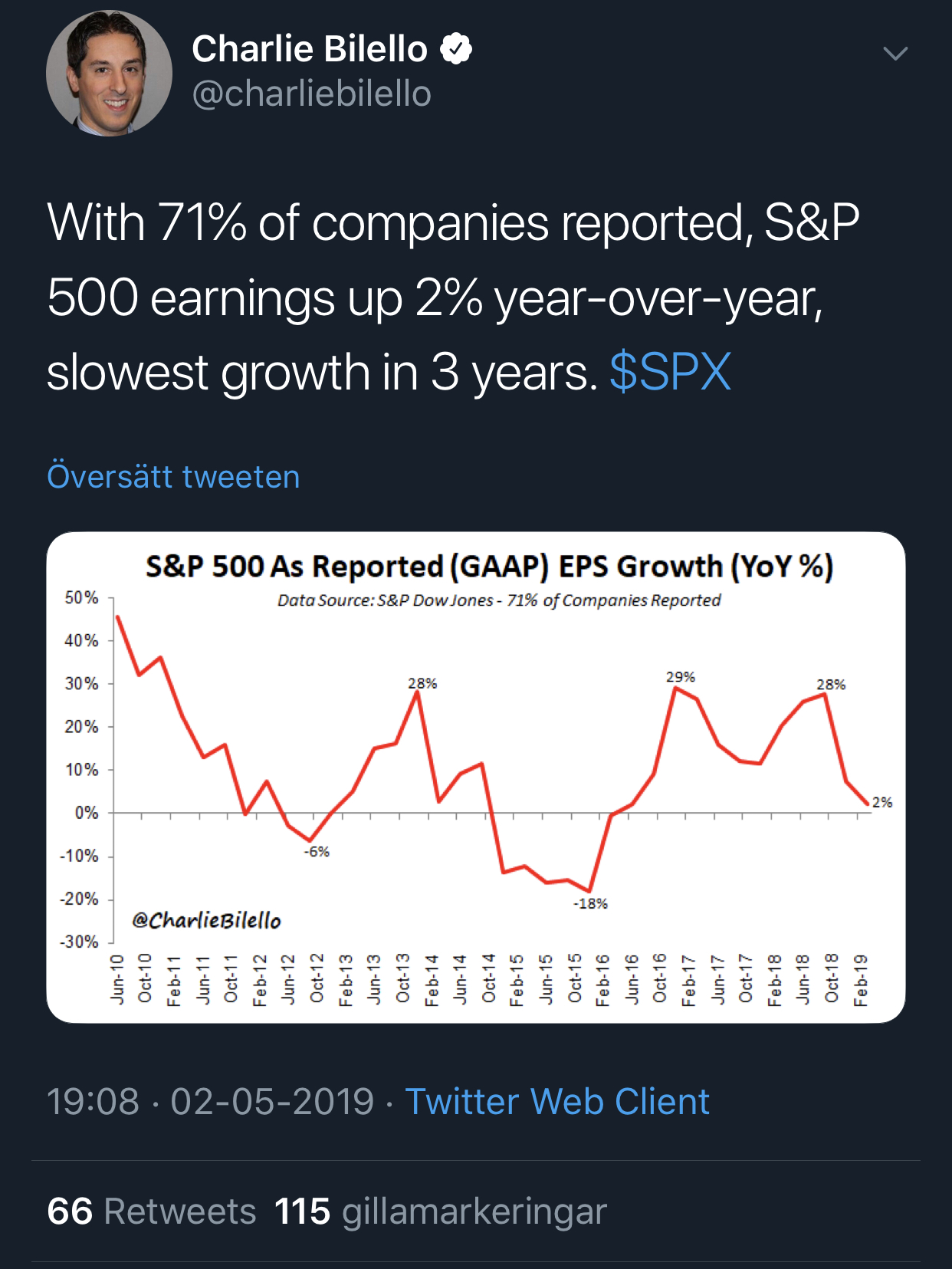Expand the tweet options chevron menu
This screenshot has height=1269, width=952.
895,53
